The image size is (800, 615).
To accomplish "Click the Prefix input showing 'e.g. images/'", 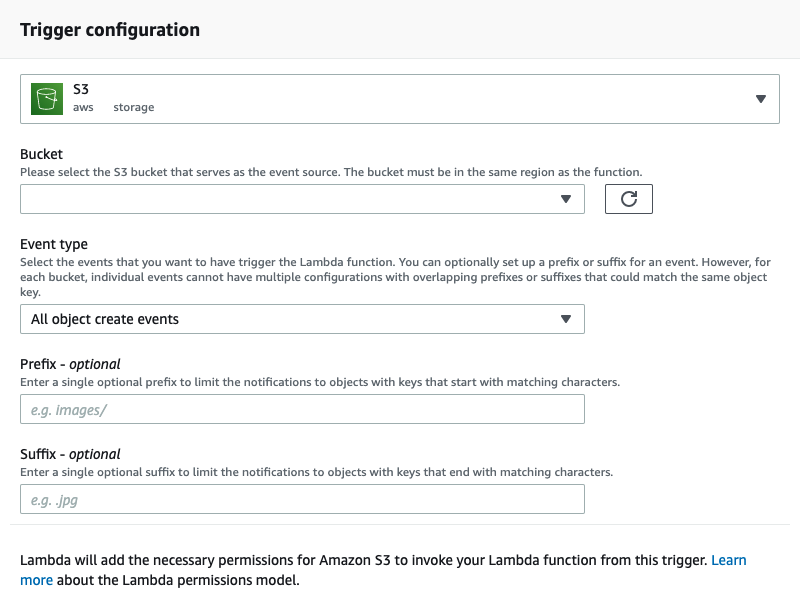I will point(300,409).
